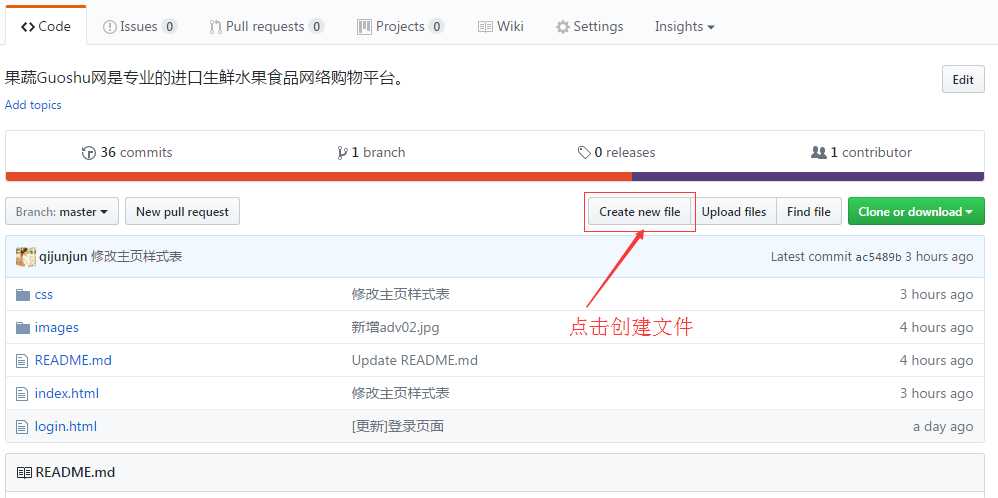Open the commit message '[更新]登录页面'
The width and height of the screenshot is (998, 498).
click(398, 427)
